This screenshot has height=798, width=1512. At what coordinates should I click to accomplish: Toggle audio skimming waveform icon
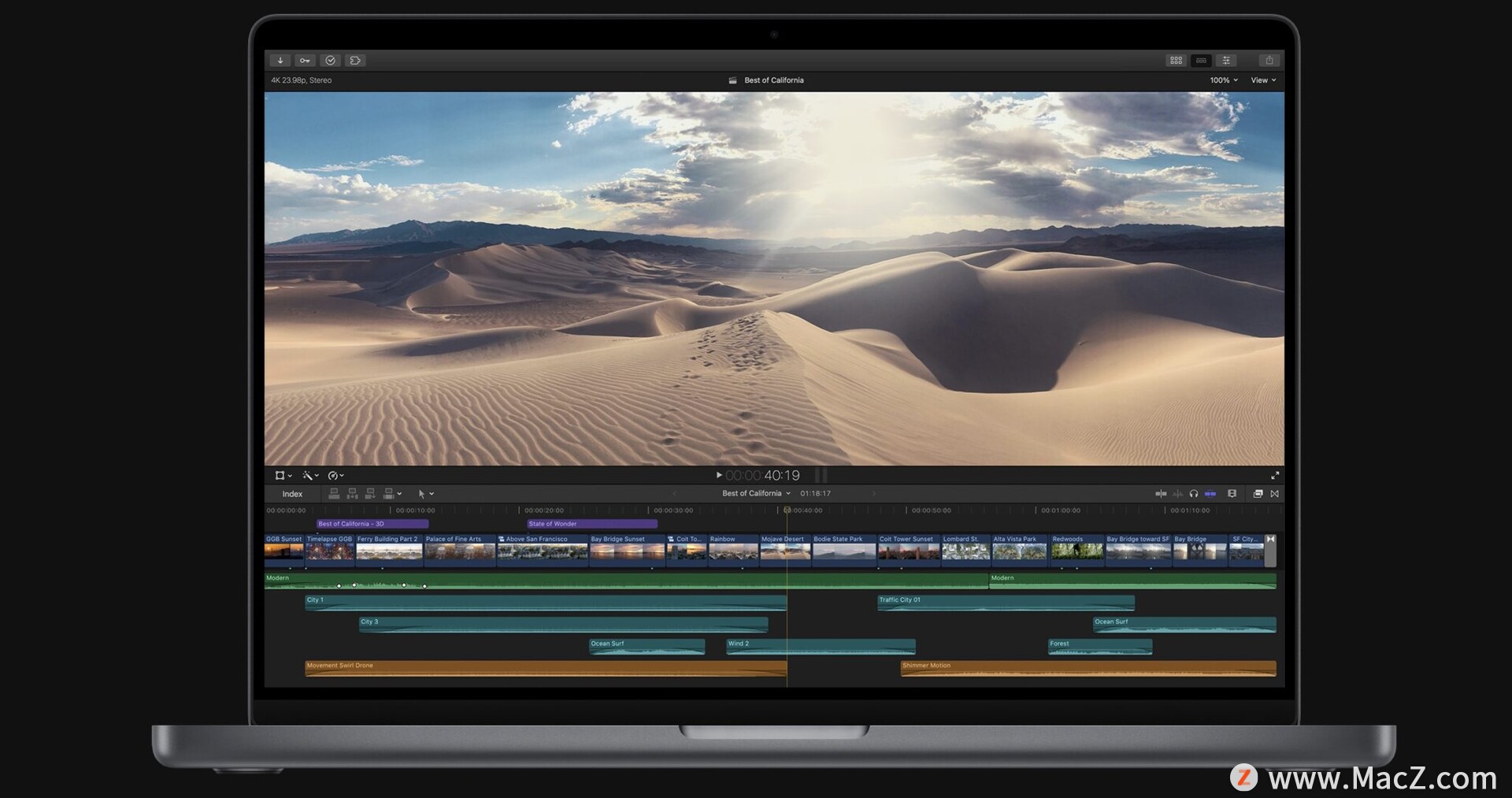click(x=1177, y=494)
